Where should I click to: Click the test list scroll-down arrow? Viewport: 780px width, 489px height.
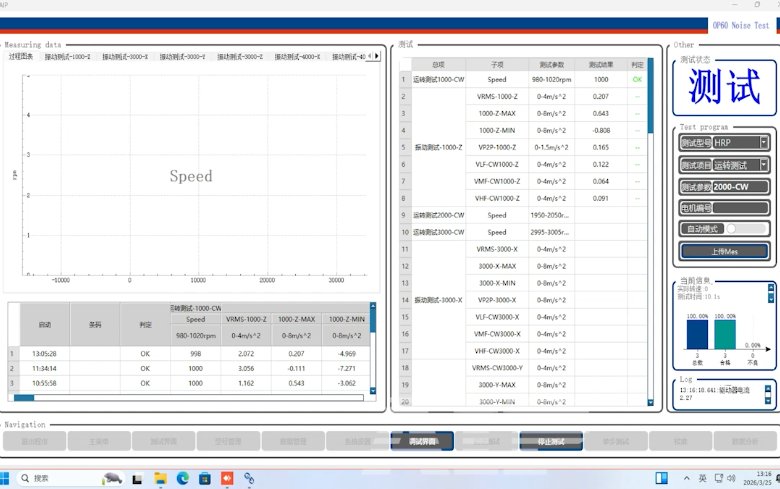(x=650, y=402)
